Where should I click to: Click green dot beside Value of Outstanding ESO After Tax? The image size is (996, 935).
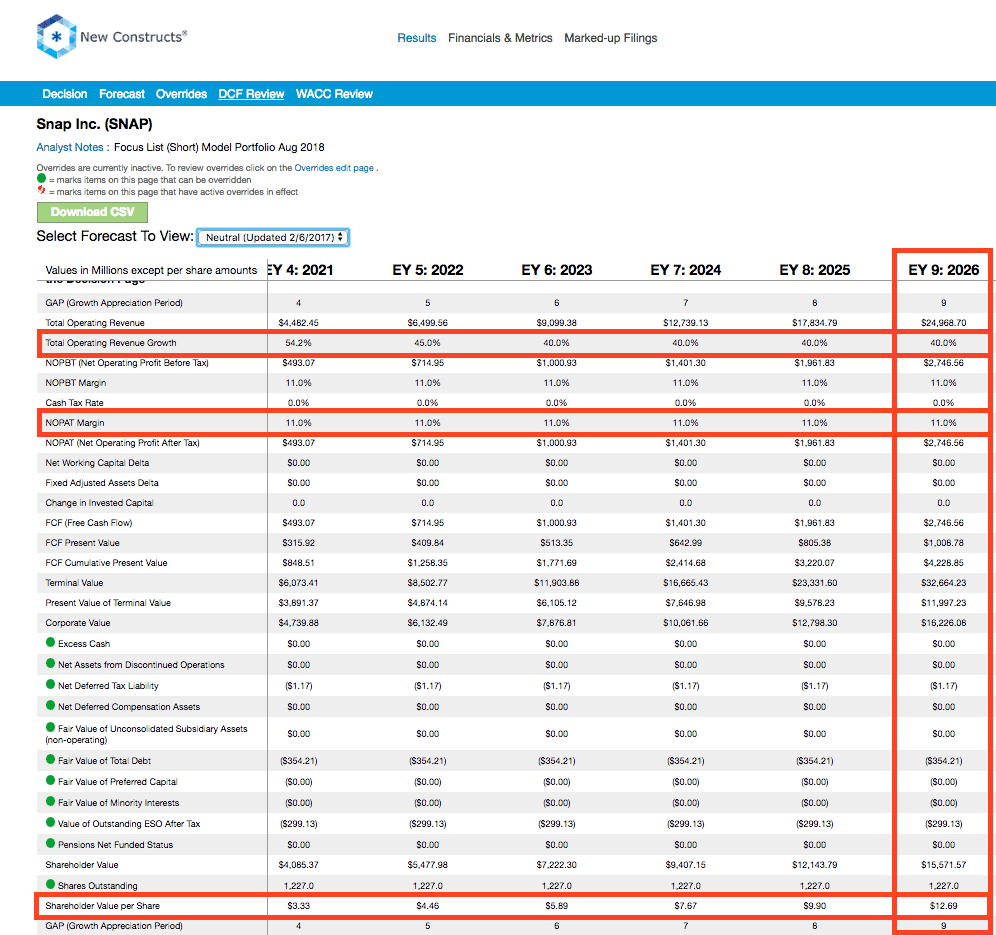(x=50, y=822)
